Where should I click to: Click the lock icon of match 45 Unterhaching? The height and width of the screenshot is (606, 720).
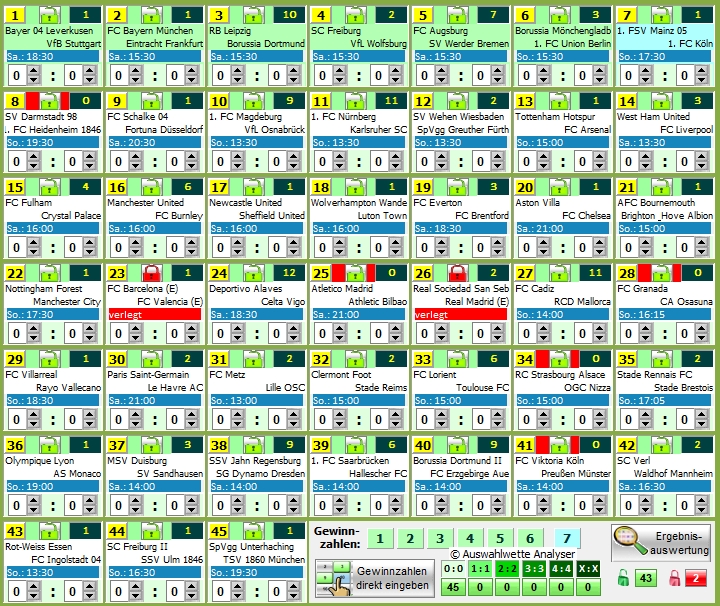[254, 531]
